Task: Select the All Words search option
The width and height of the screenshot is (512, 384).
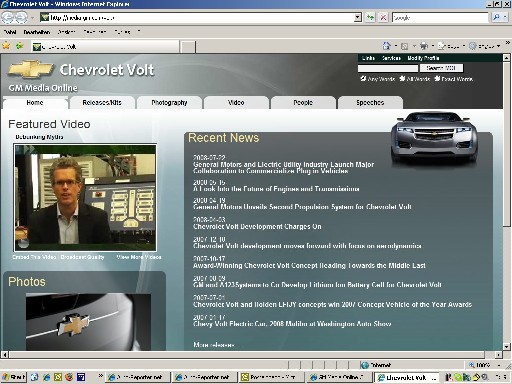Action: pyautogui.click(x=402, y=79)
